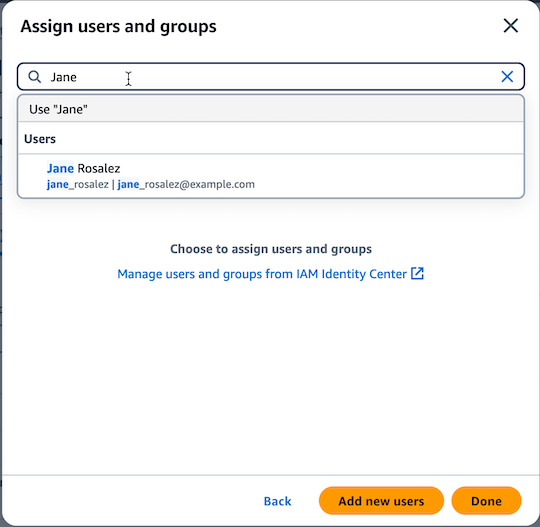The width and height of the screenshot is (540, 527).
Task: Choose the Use "Jane" suggestion
Action: tap(271, 109)
